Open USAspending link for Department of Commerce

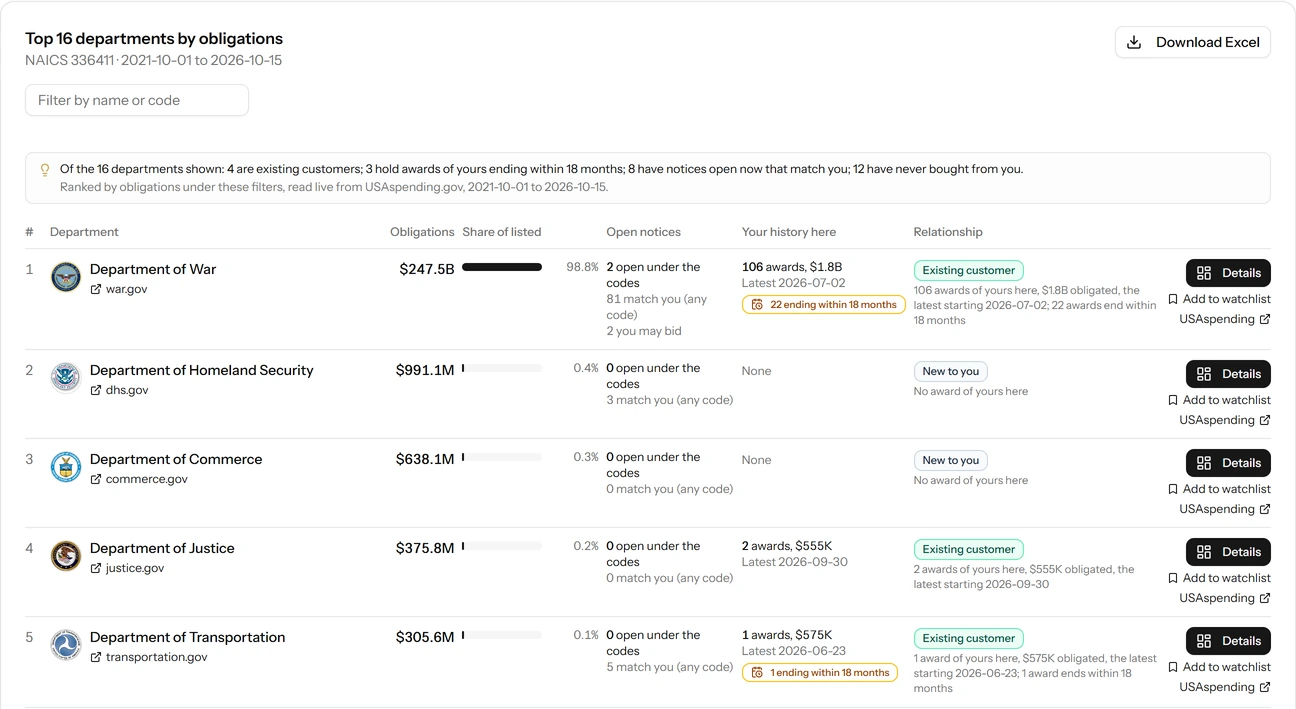pyautogui.click(x=1225, y=509)
